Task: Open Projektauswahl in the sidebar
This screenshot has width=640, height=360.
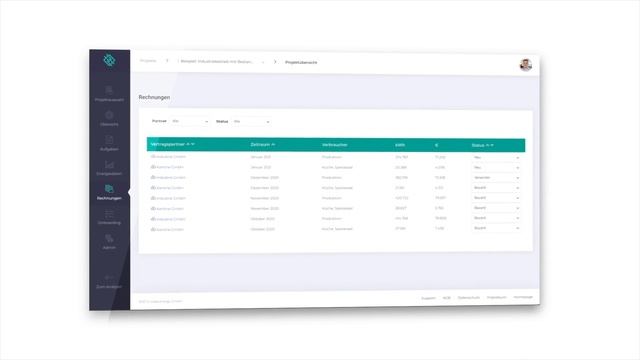Action: (x=109, y=94)
